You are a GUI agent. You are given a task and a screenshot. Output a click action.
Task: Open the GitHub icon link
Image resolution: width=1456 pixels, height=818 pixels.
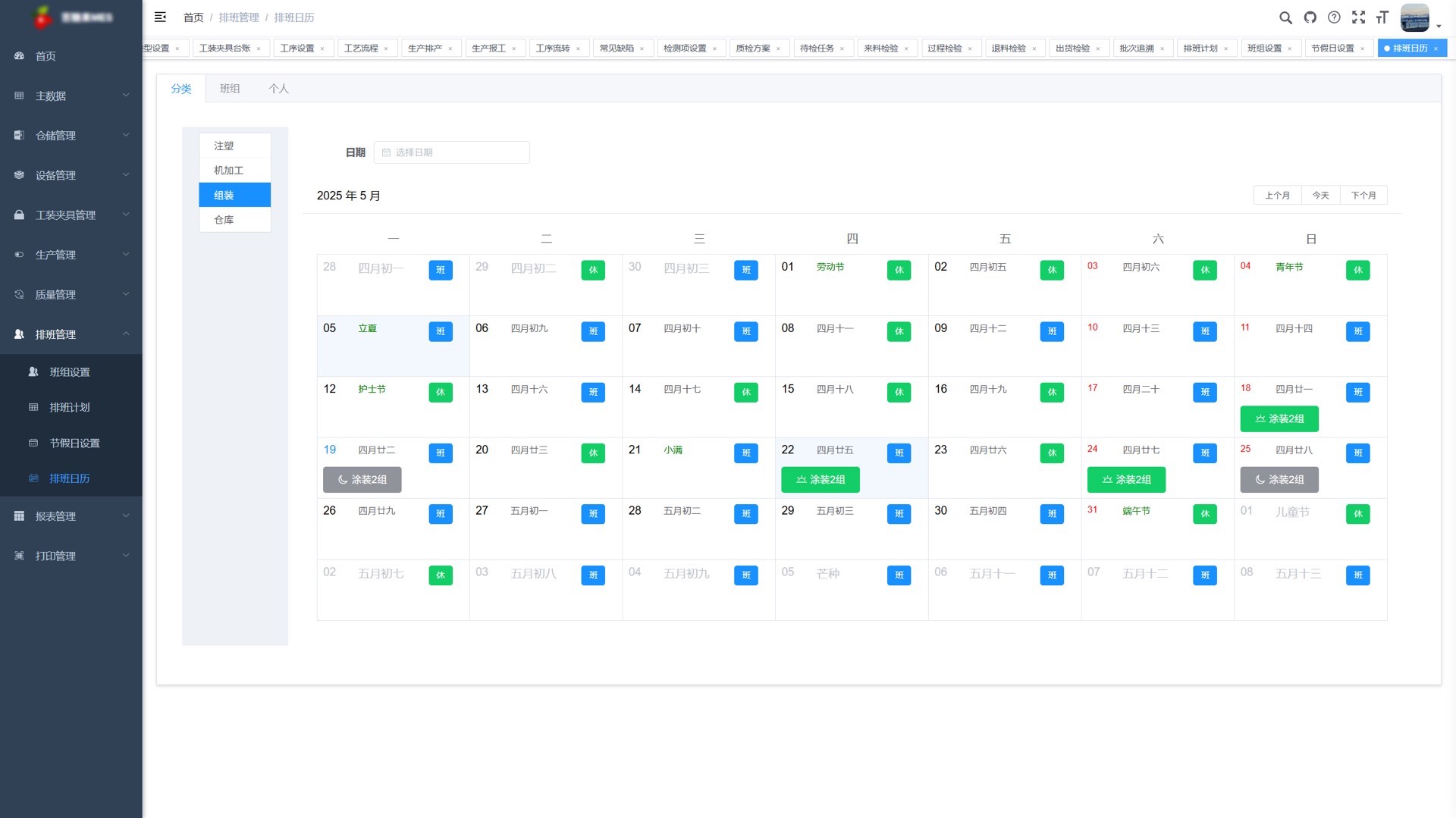click(1310, 17)
